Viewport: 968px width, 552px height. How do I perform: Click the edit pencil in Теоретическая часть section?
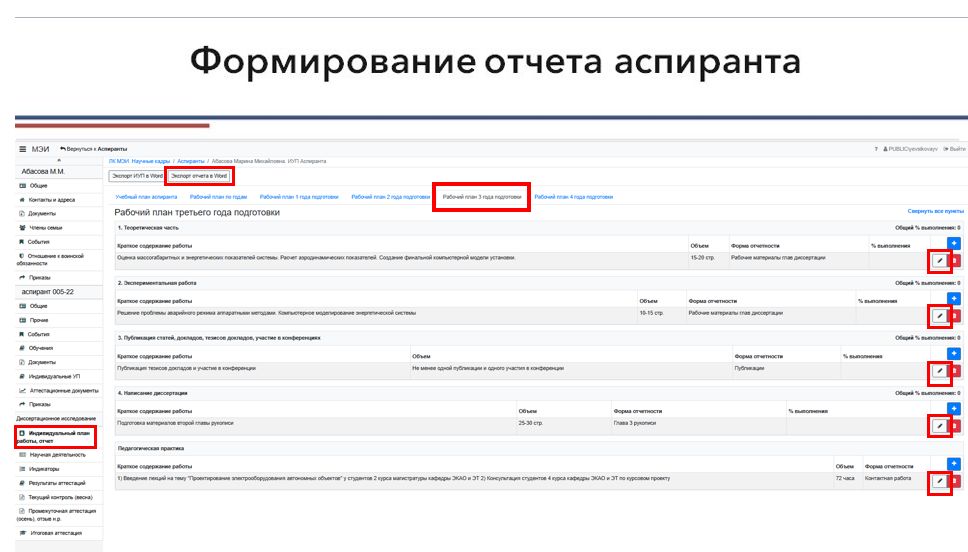coord(939,261)
